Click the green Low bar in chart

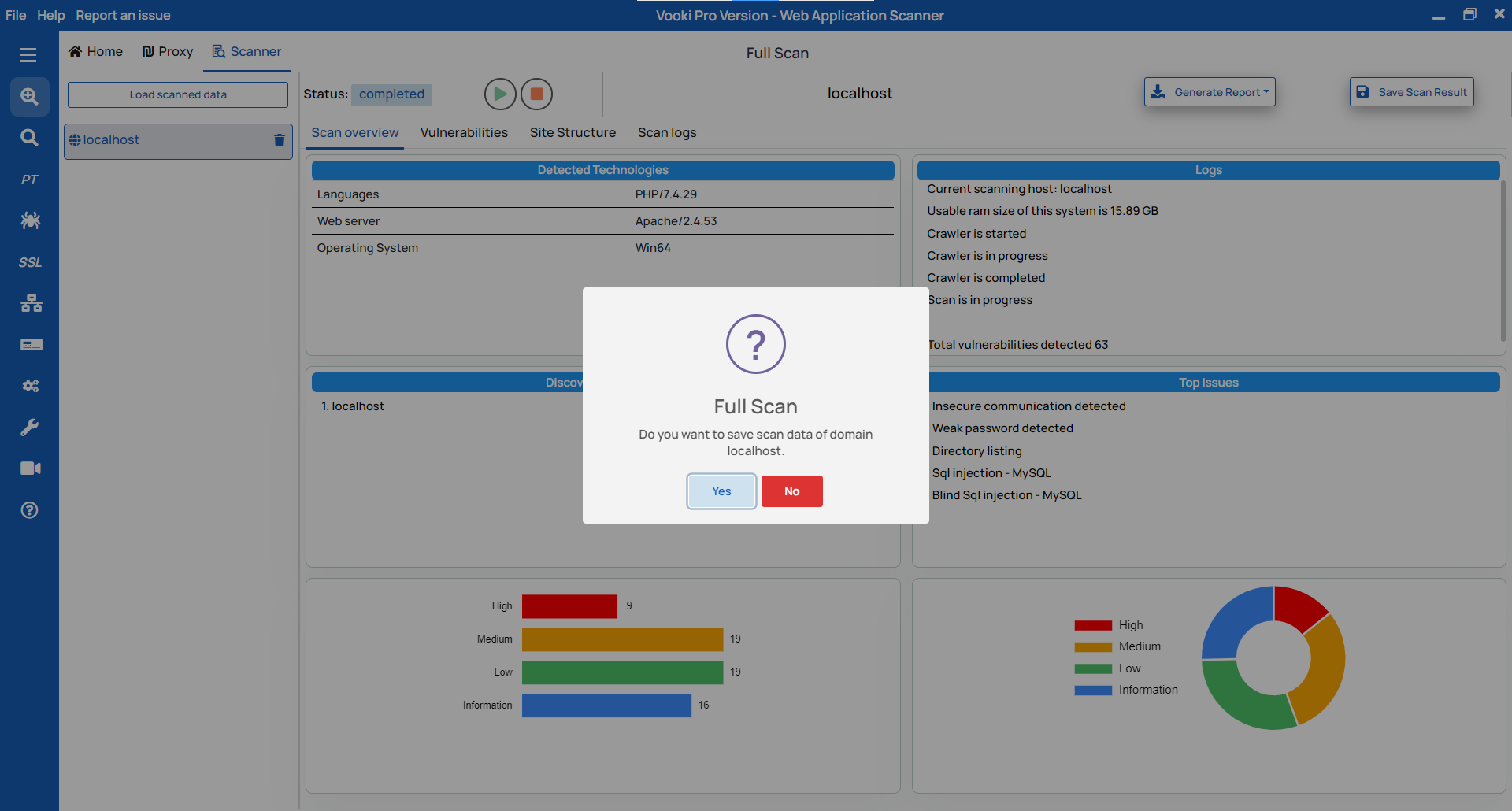[622, 672]
